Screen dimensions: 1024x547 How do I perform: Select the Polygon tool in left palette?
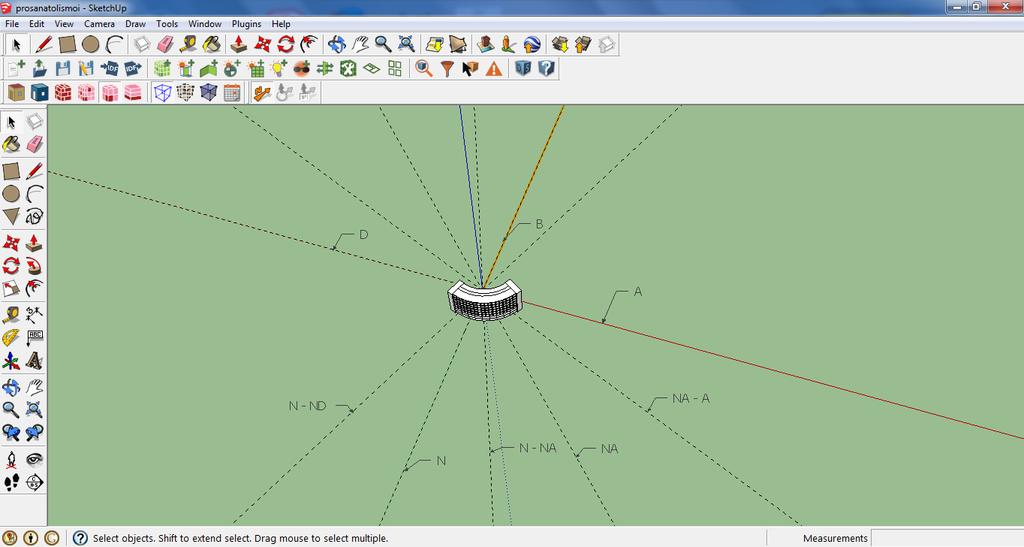[11, 217]
